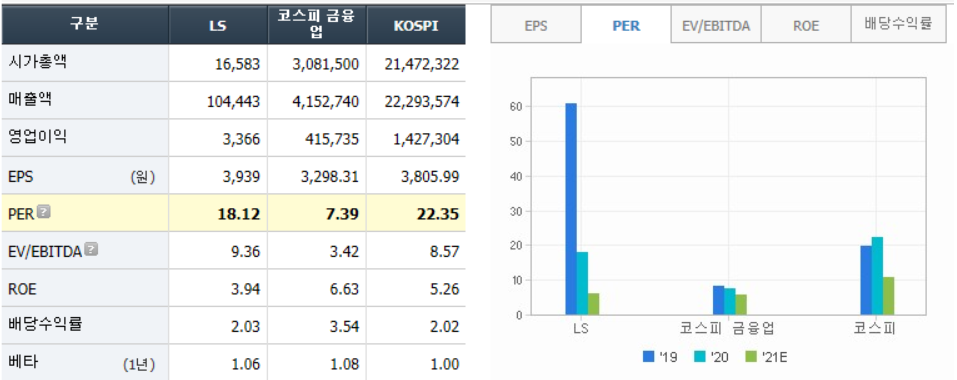Screen dimensions: 957x380
Task: Select the ROE row label in table
Action: [23, 289]
